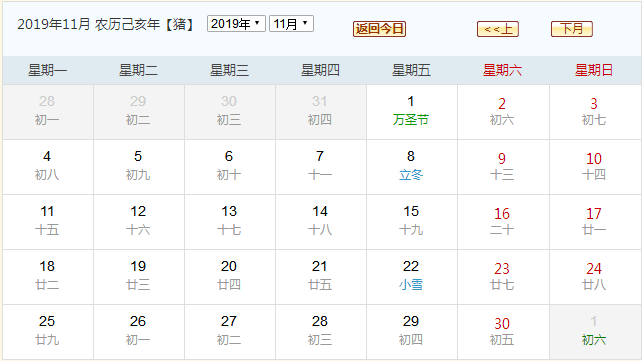Viewport: 642px width, 361px height.
Task: Select November 13 十七 date
Action: point(229,222)
